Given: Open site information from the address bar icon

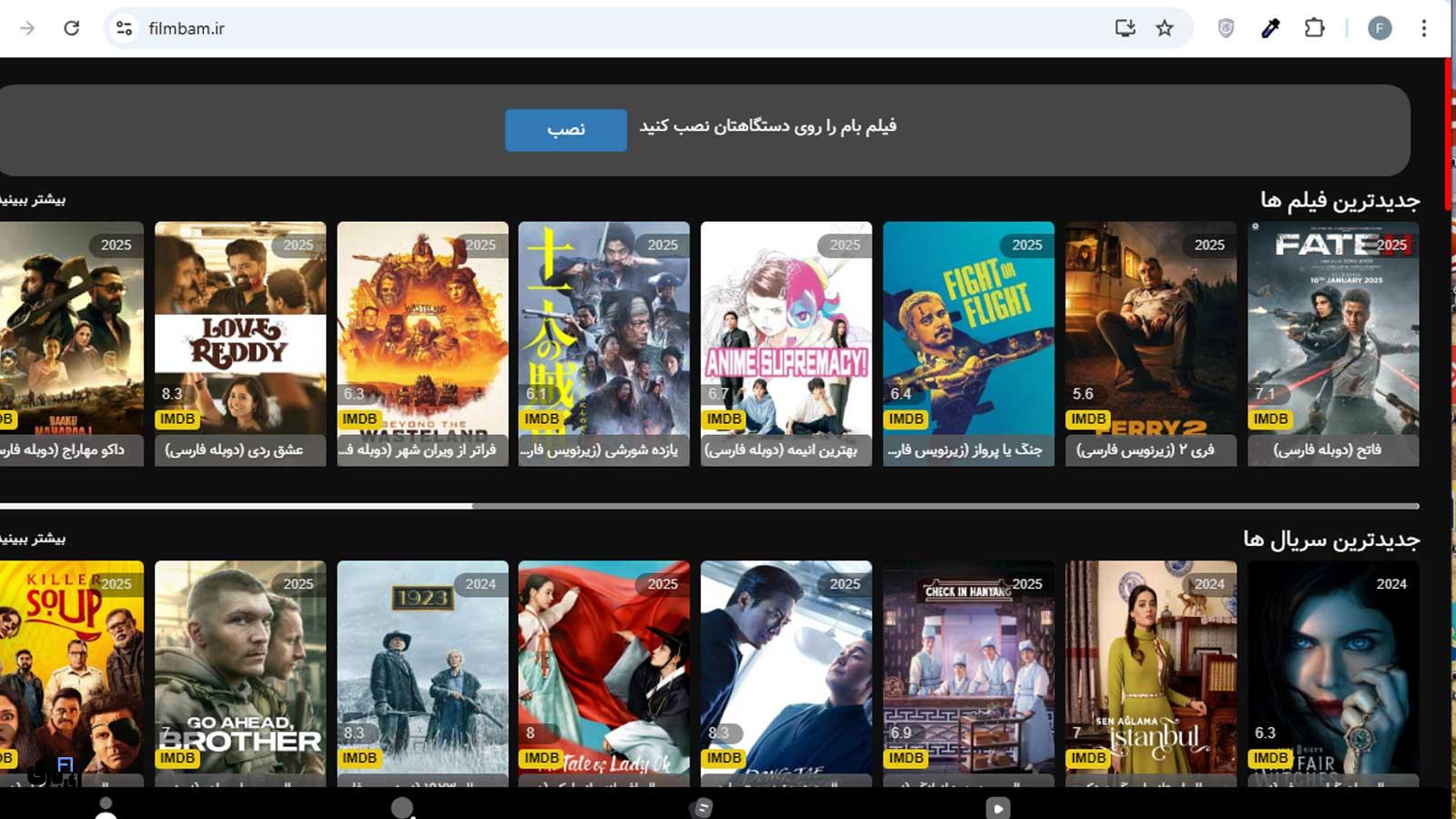Looking at the screenshot, I should tap(123, 27).
